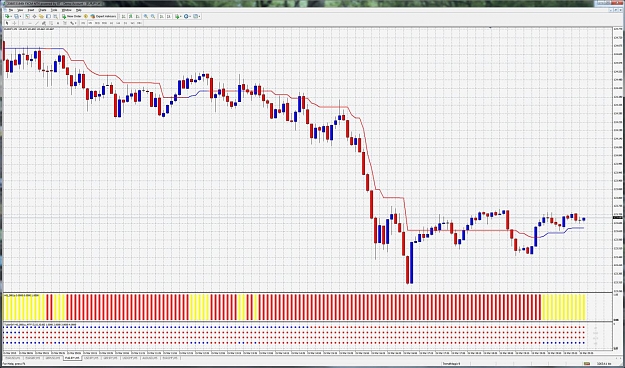Expand the Profiles dropdown arrow
The width and height of the screenshot is (625, 368).
pyautogui.click(x=20, y=16)
